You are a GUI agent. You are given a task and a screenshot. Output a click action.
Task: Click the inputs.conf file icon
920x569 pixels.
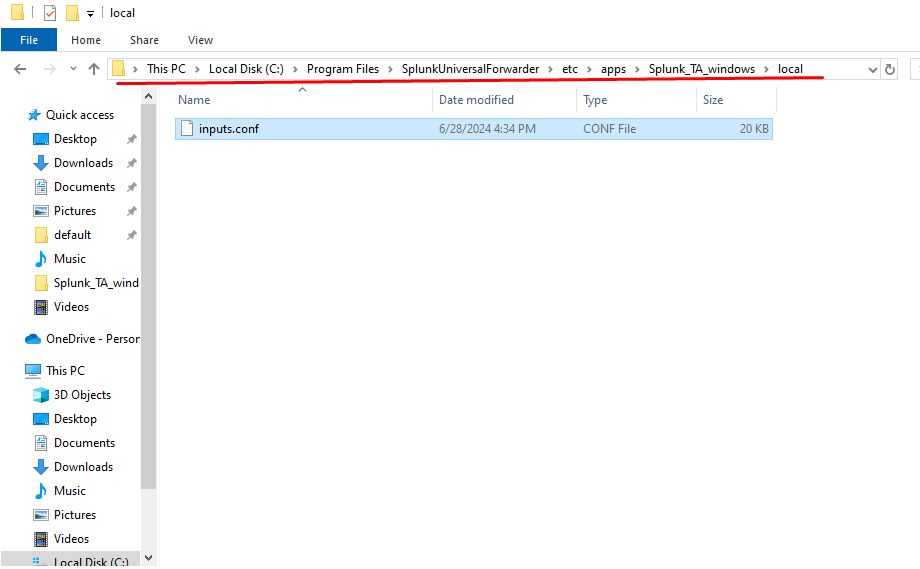pyautogui.click(x=187, y=128)
